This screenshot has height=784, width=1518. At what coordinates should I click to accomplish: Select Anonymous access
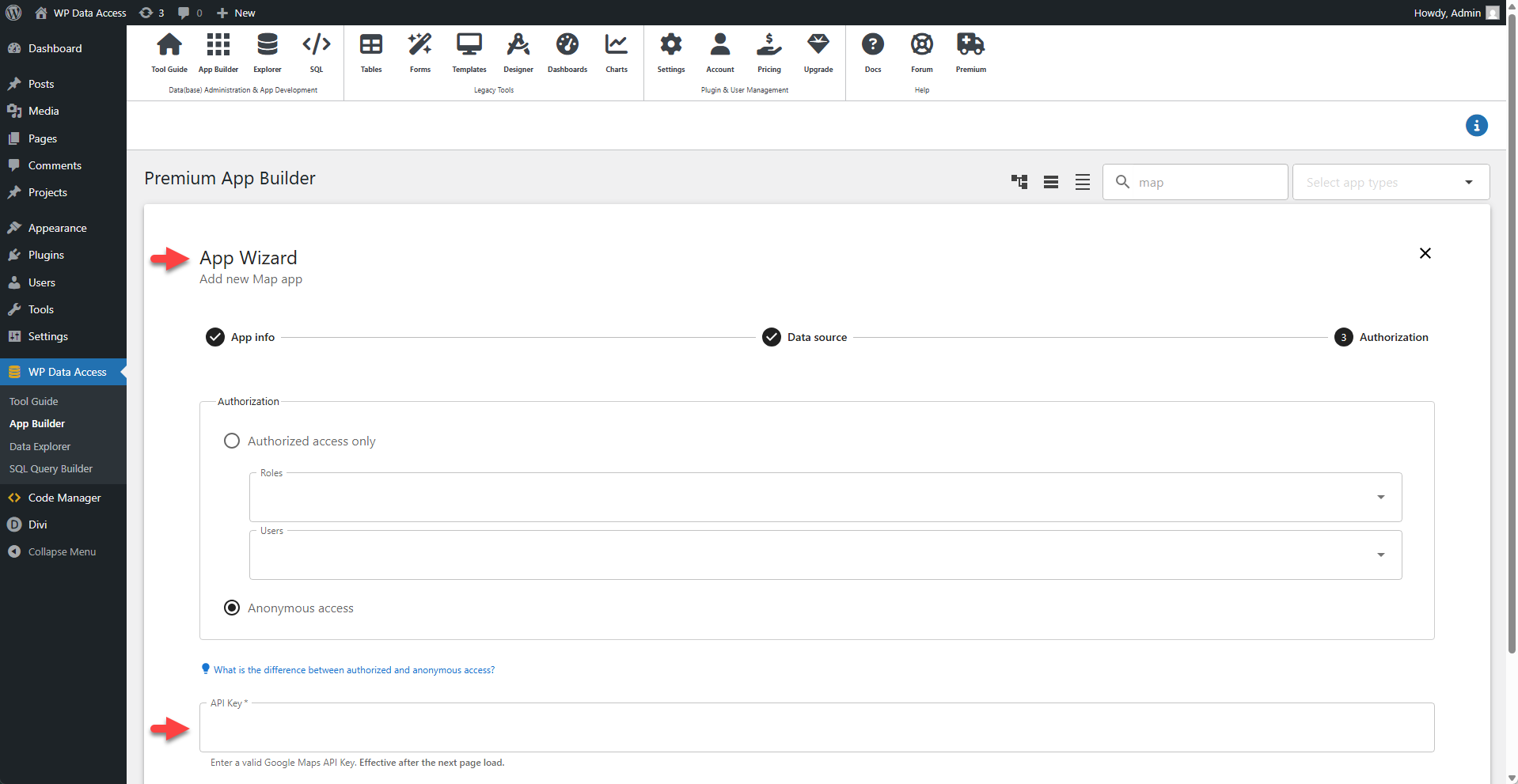click(231, 608)
